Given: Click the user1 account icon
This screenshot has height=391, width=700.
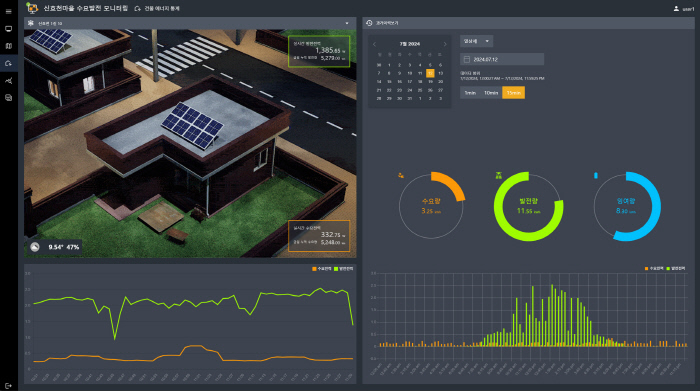Looking at the screenshot, I should pos(676,8).
